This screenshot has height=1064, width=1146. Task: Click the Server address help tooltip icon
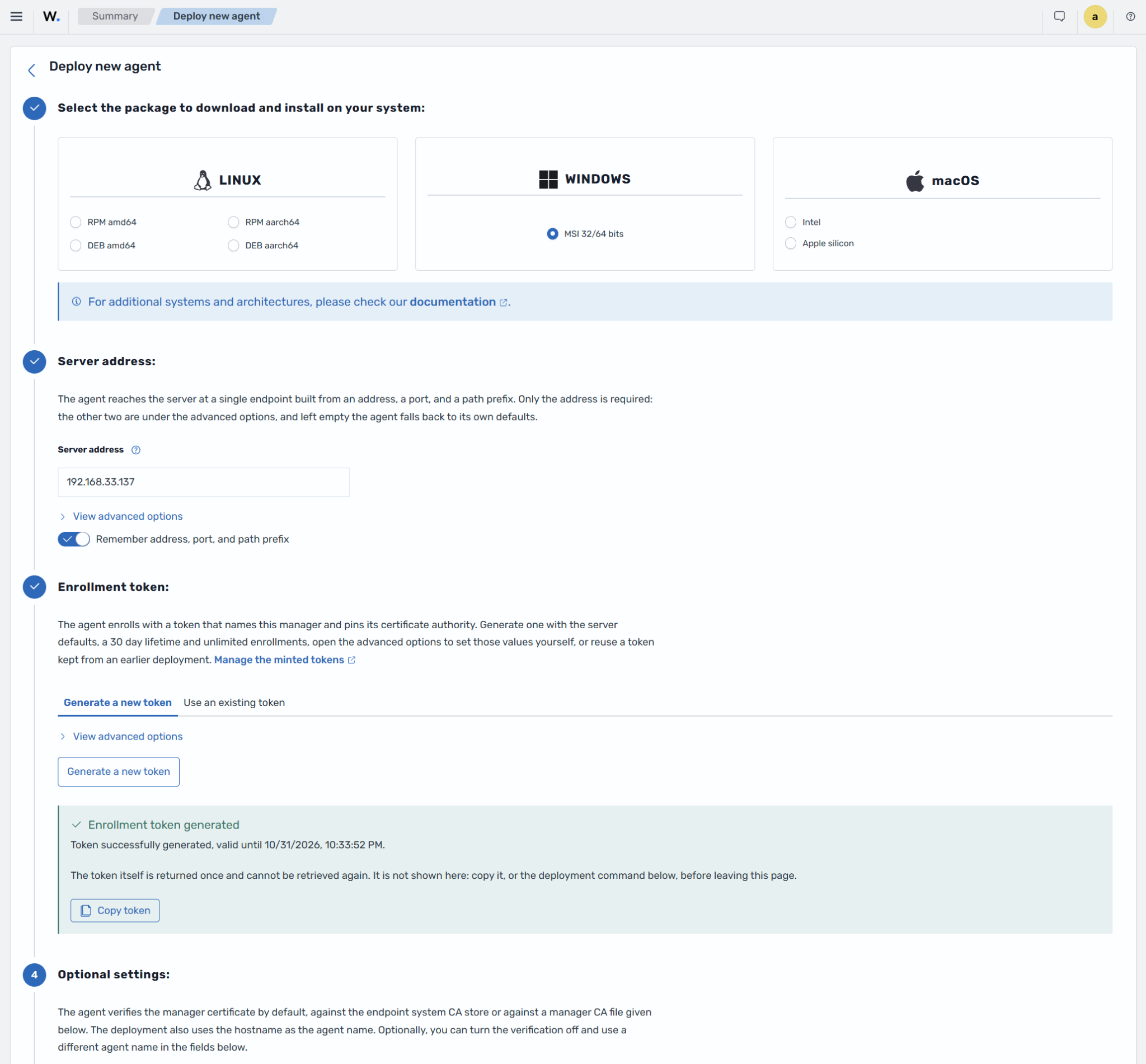136,450
